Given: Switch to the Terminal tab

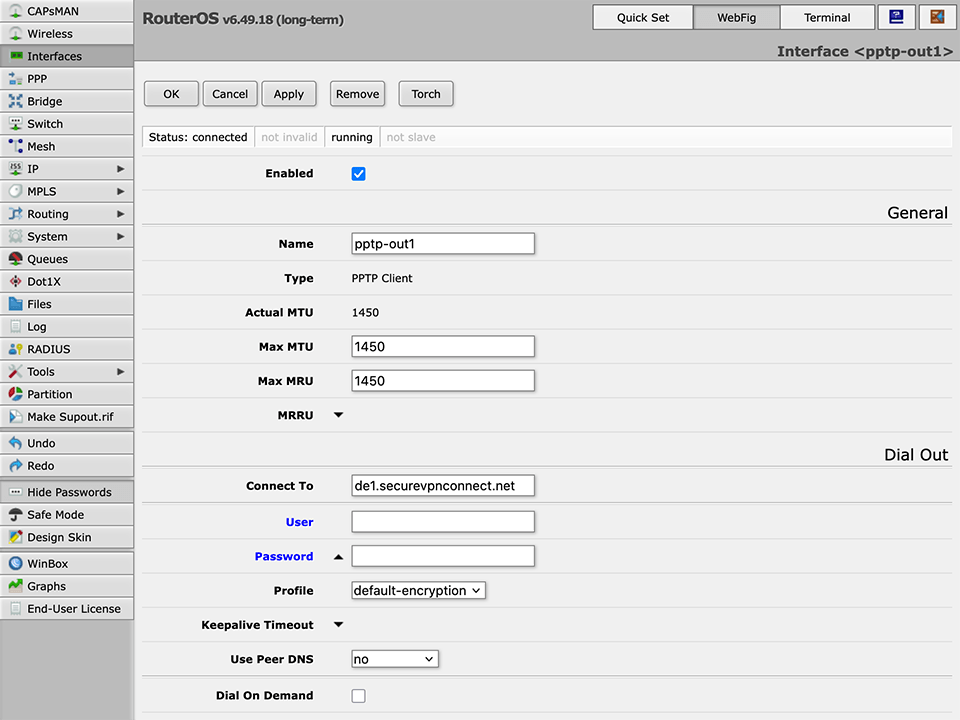Looking at the screenshot, I should (x=827, y=17).
